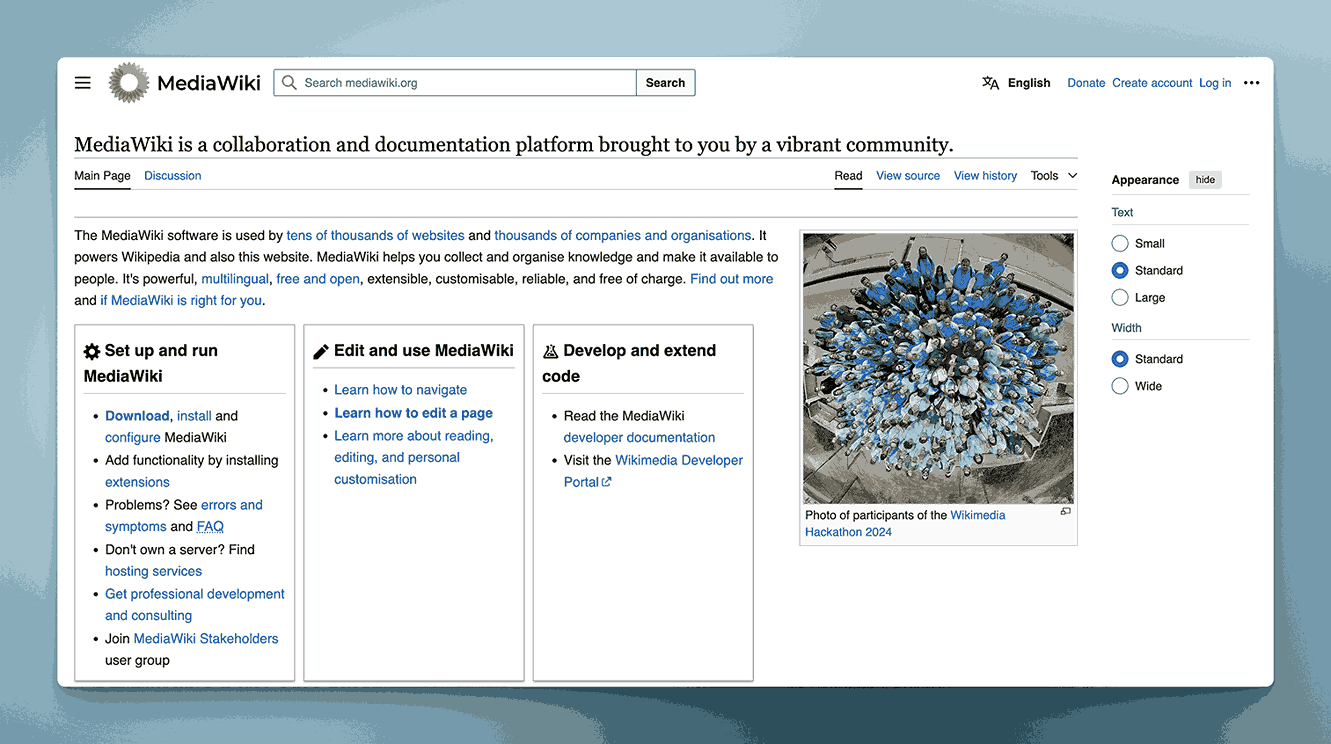Open the developer documentation link
This screenshot has width=1331, height=744.
coord(639,437)
